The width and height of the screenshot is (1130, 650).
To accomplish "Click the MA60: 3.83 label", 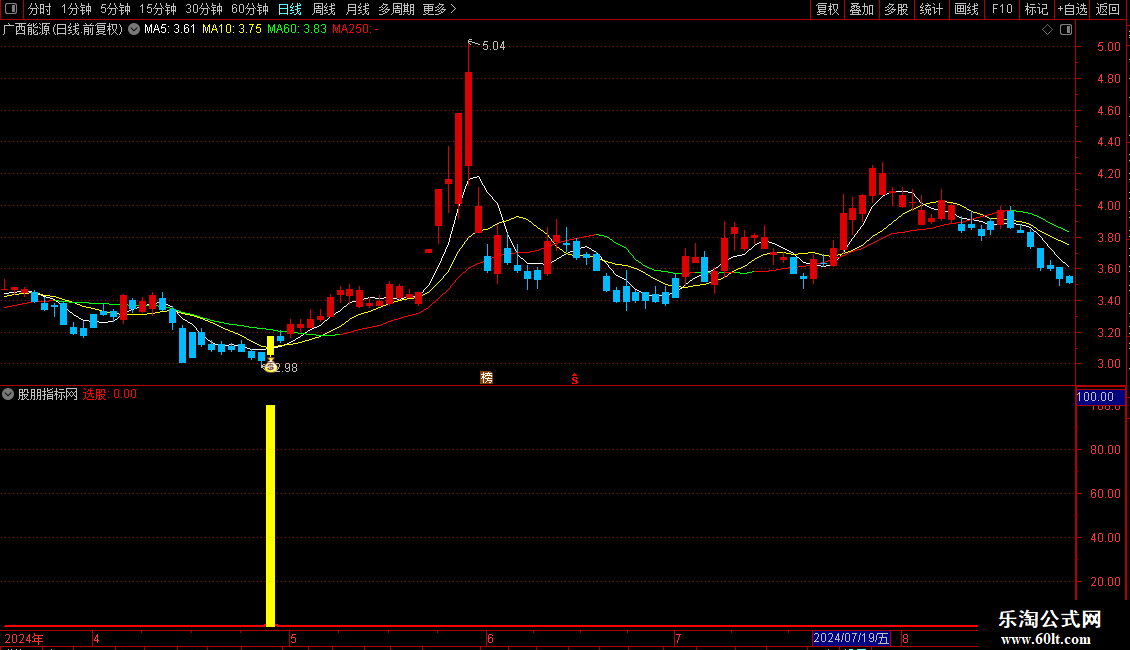I will click(296, 29).
